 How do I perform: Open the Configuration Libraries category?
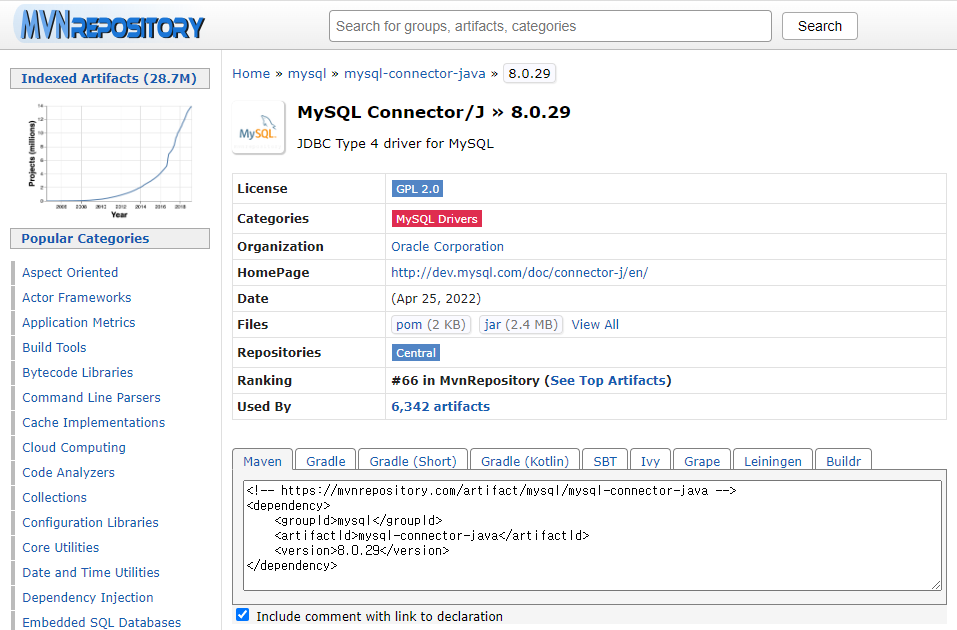coord(90,523)
